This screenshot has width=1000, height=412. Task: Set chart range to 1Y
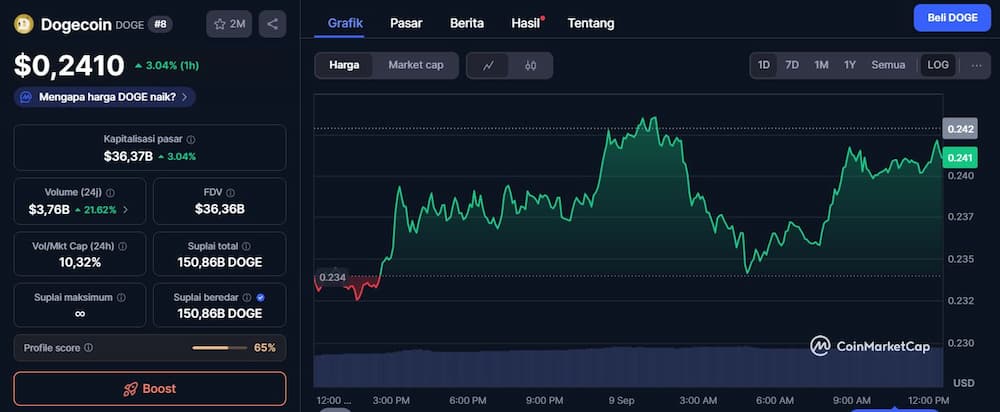click(849, 65)
